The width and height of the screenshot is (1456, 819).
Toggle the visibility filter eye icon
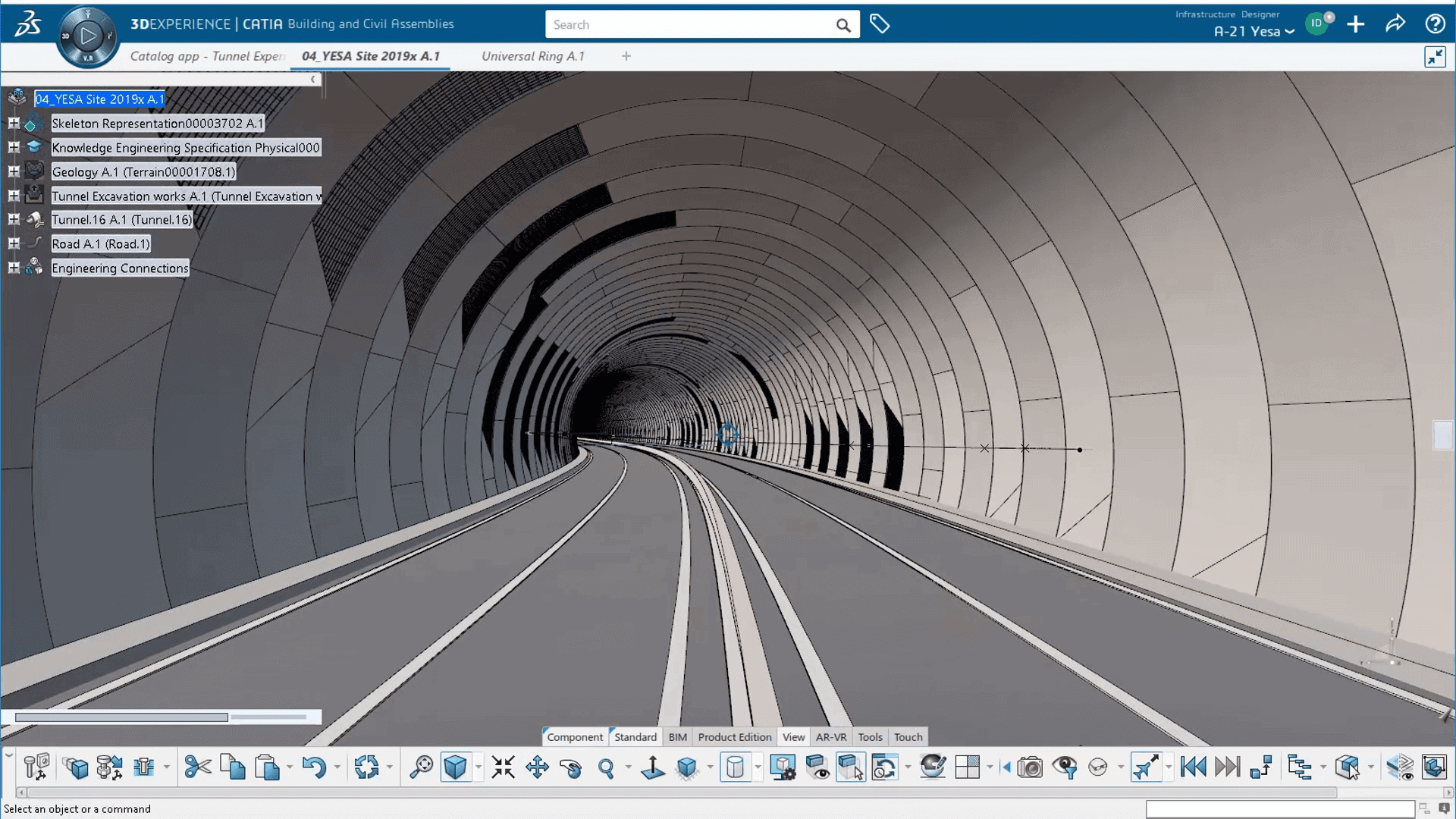click(x=1065, y=767)
